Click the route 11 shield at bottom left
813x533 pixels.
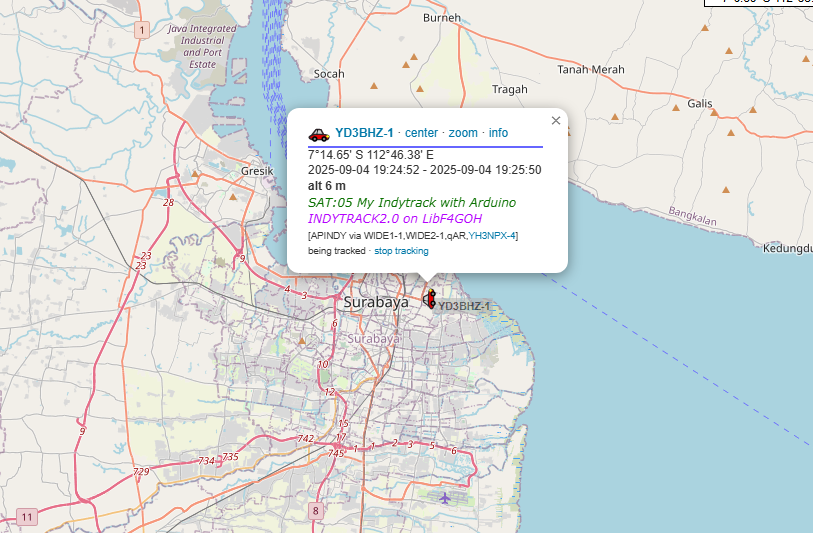tap(26, 517)
